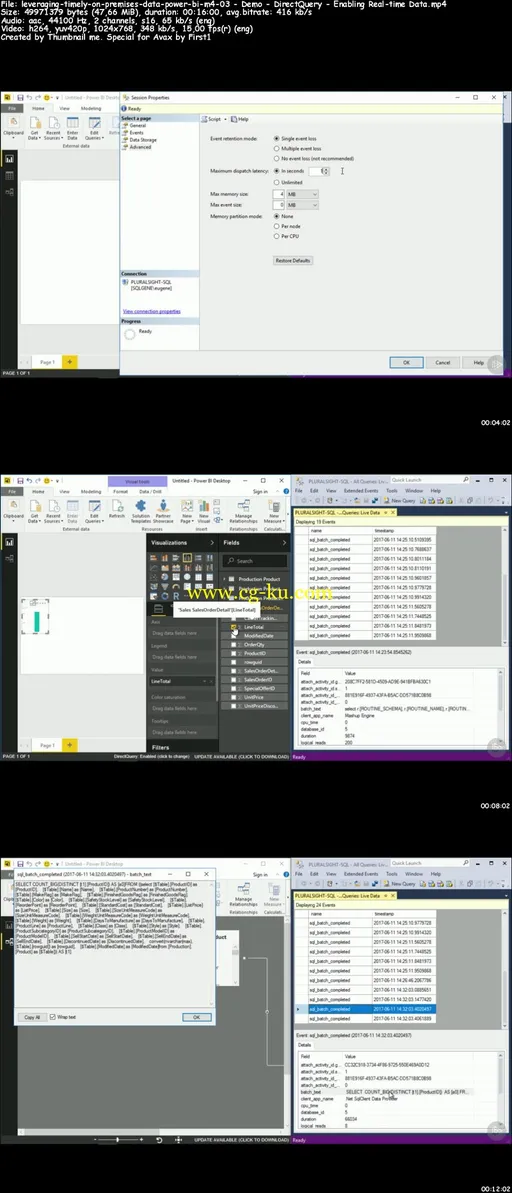Collapse the Visualizations pane chevron
512x1193 pixels.
click(212, 542)
